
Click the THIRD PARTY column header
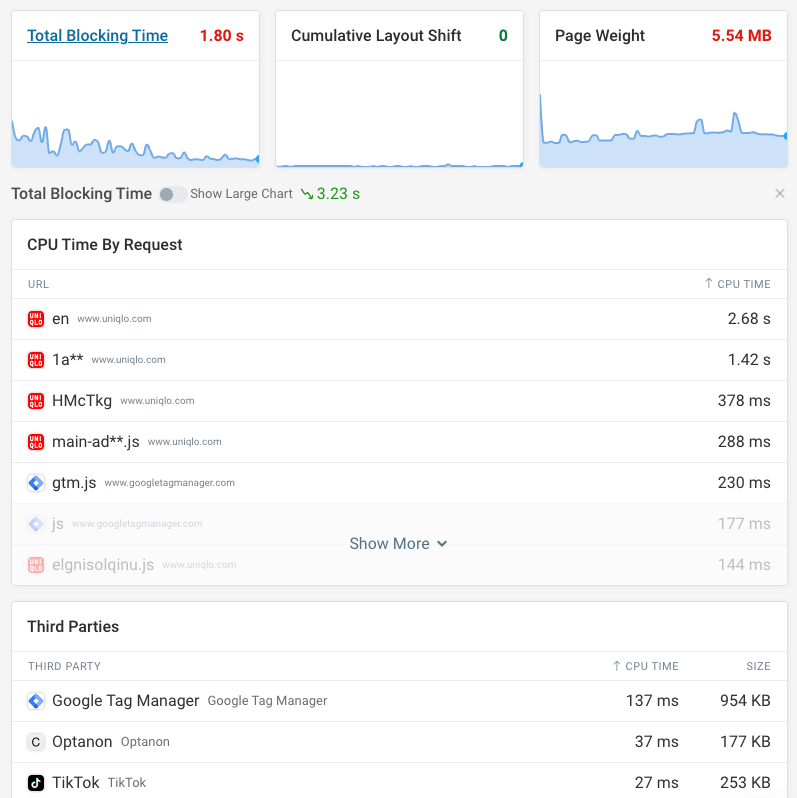[64, 666]
